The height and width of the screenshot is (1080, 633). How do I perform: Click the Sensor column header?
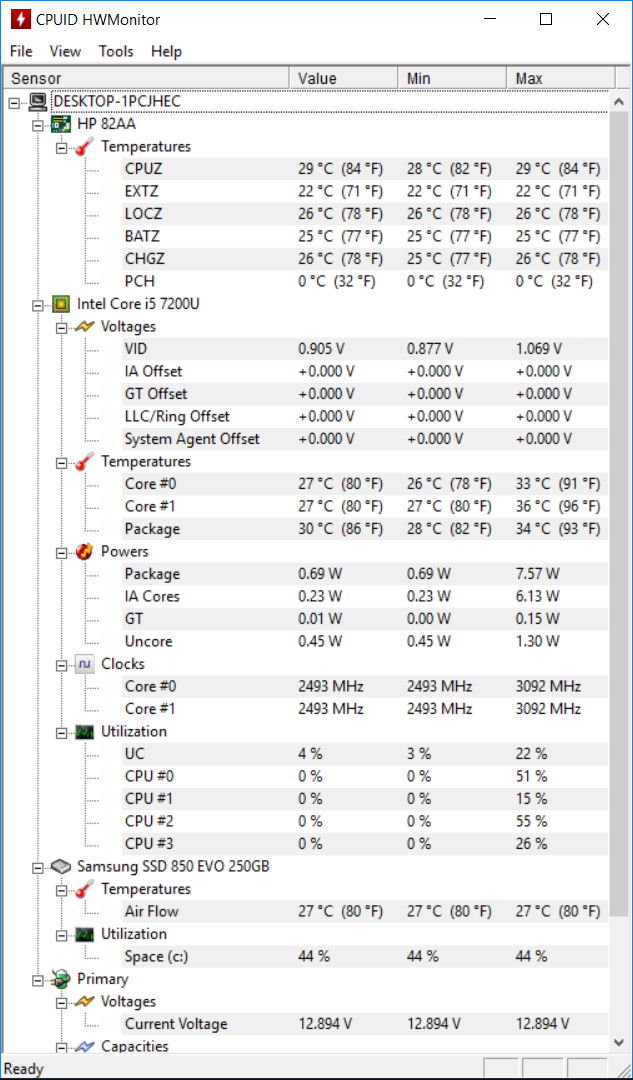coord(147,79)
